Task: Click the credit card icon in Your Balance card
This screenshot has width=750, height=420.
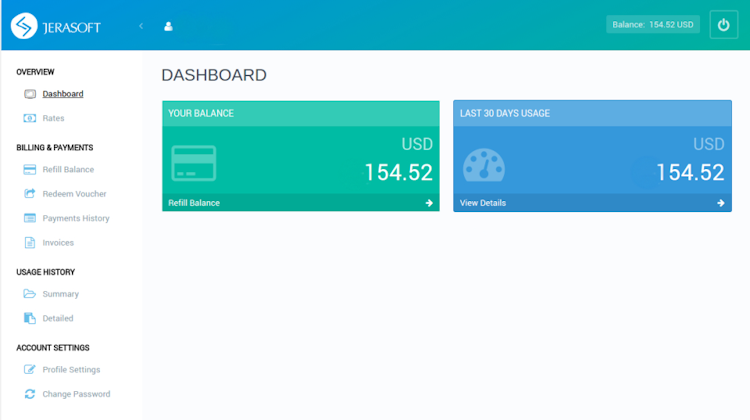Action: pyautogui.click(x=194, y=163)
